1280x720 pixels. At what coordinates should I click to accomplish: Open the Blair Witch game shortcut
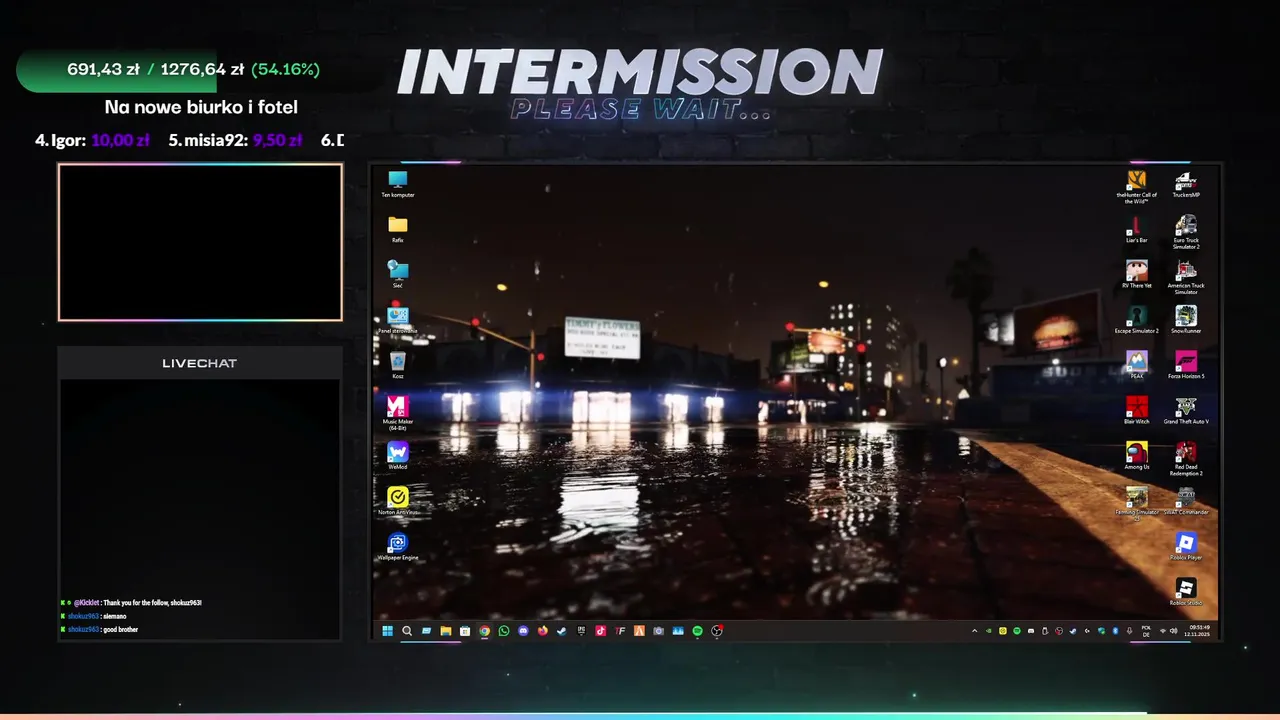point(1136,410)
